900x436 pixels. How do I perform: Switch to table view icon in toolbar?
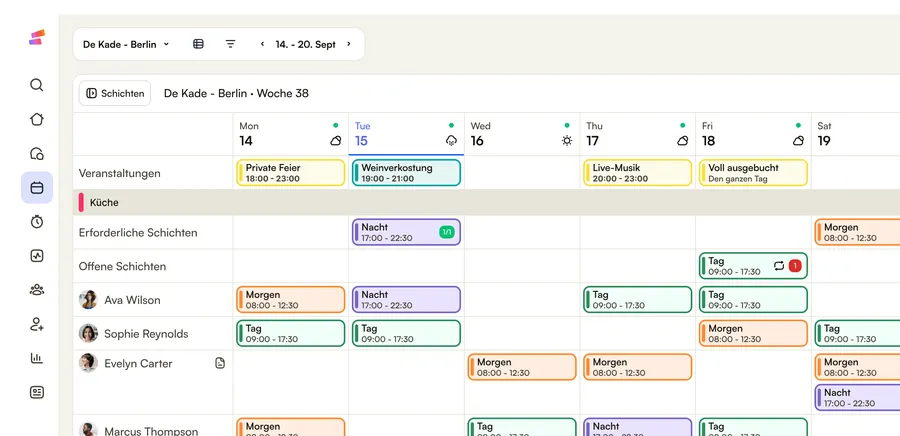[x=198, y=44]
